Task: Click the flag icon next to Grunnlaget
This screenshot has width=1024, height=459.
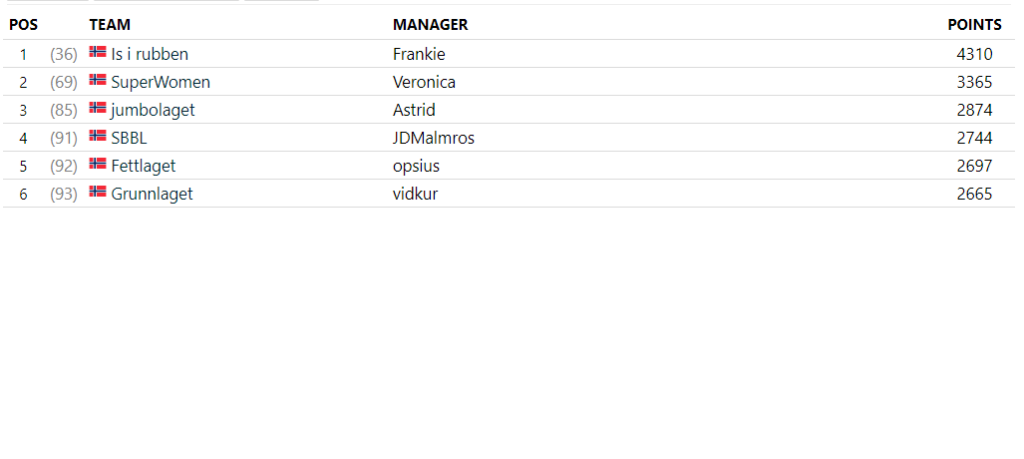Action: coord(97,192)
